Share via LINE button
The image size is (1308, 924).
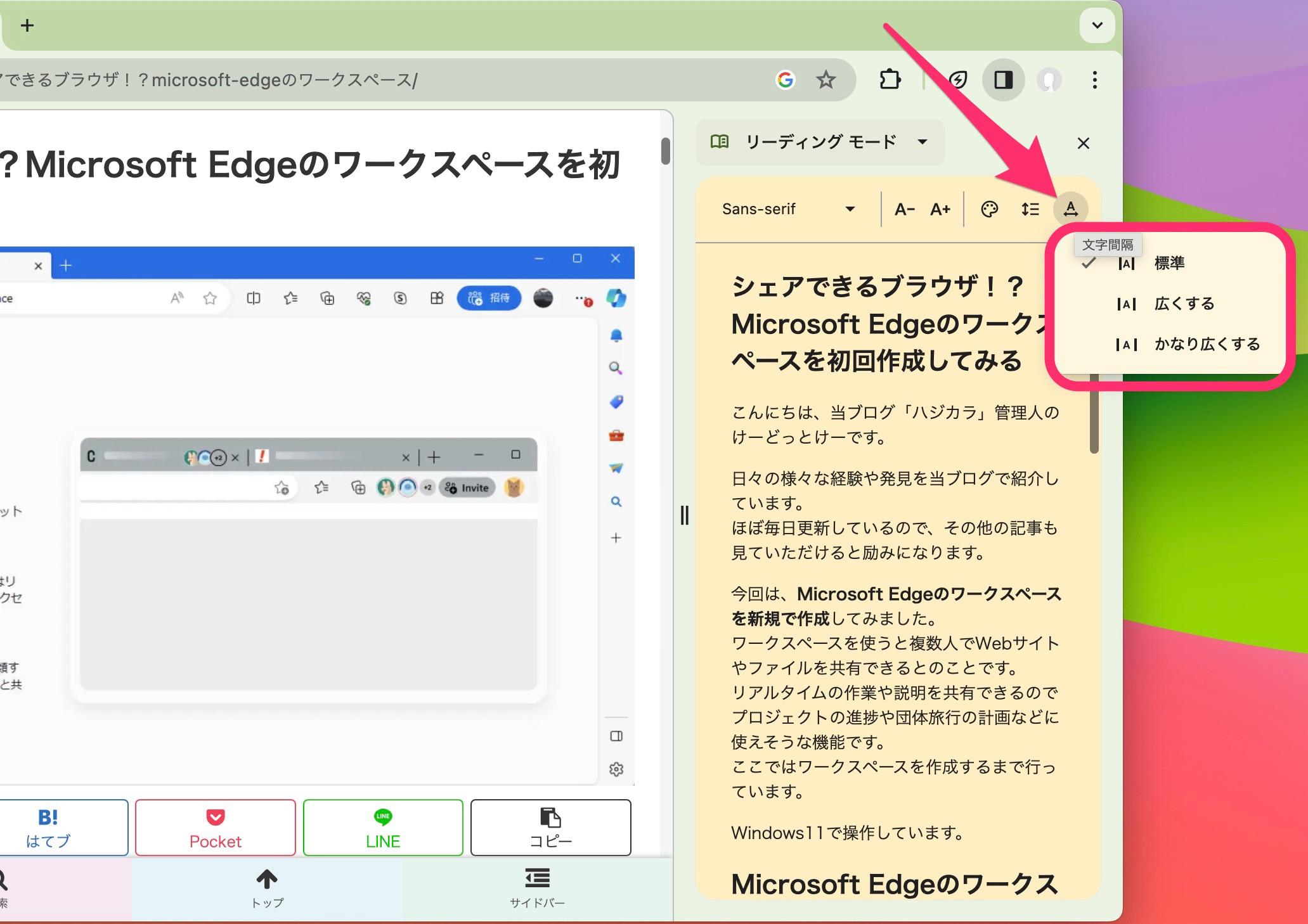(383, 828)
